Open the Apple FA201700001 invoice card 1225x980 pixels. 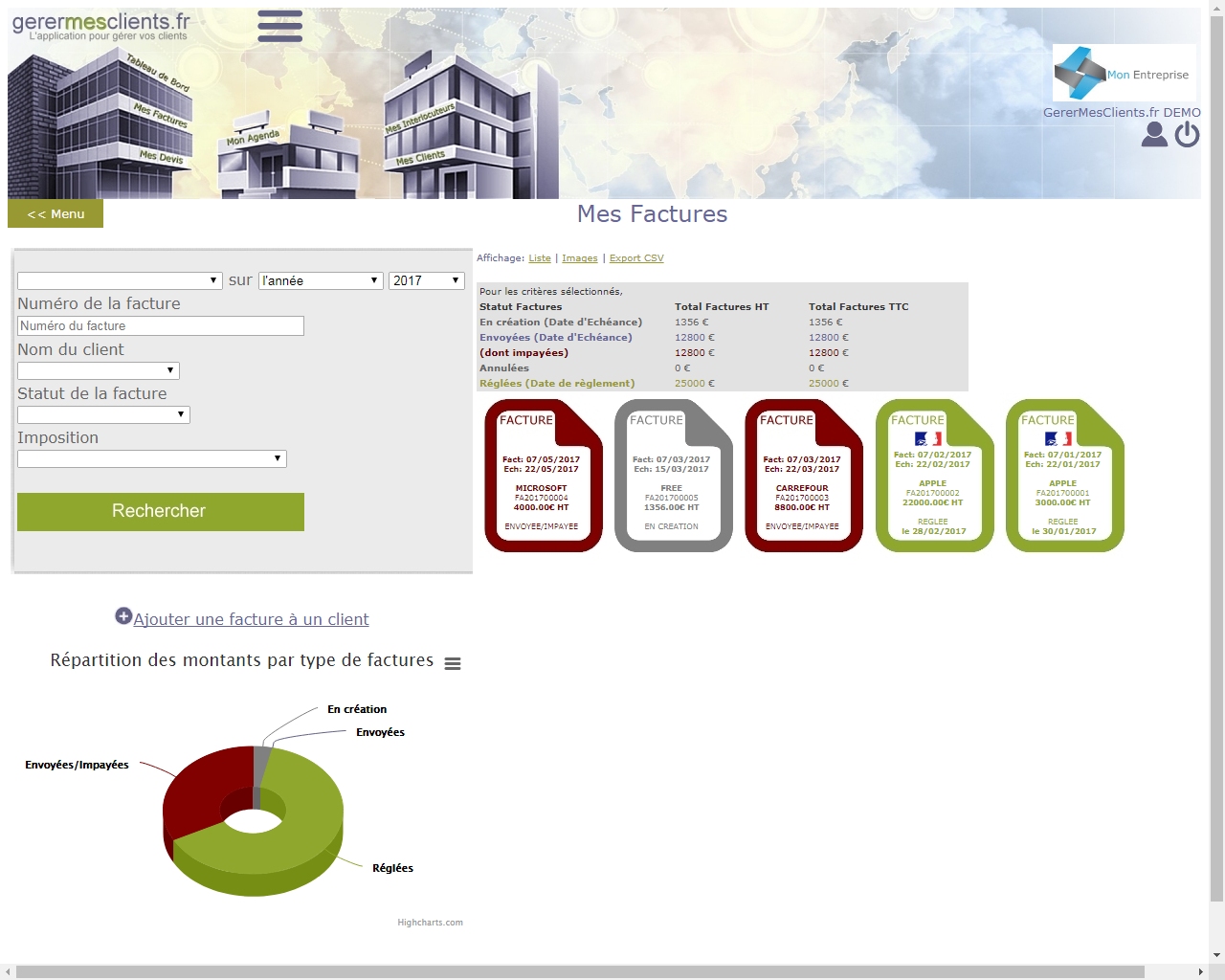point(1065,476)
